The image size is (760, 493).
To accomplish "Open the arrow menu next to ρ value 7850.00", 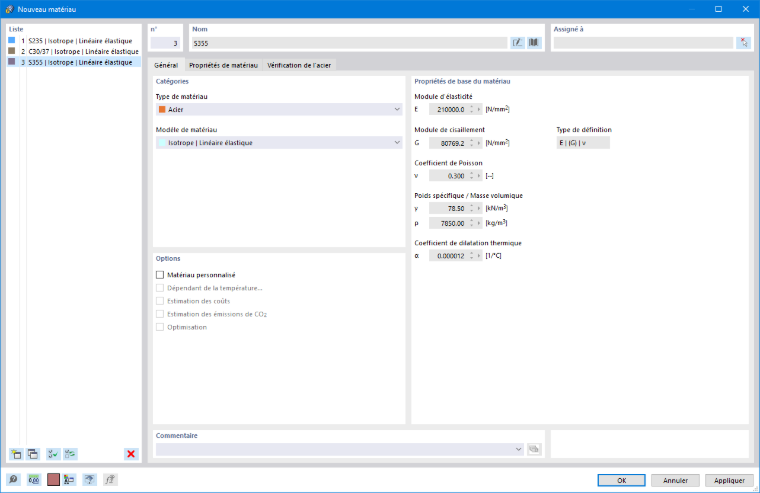I will click(479, 223).
